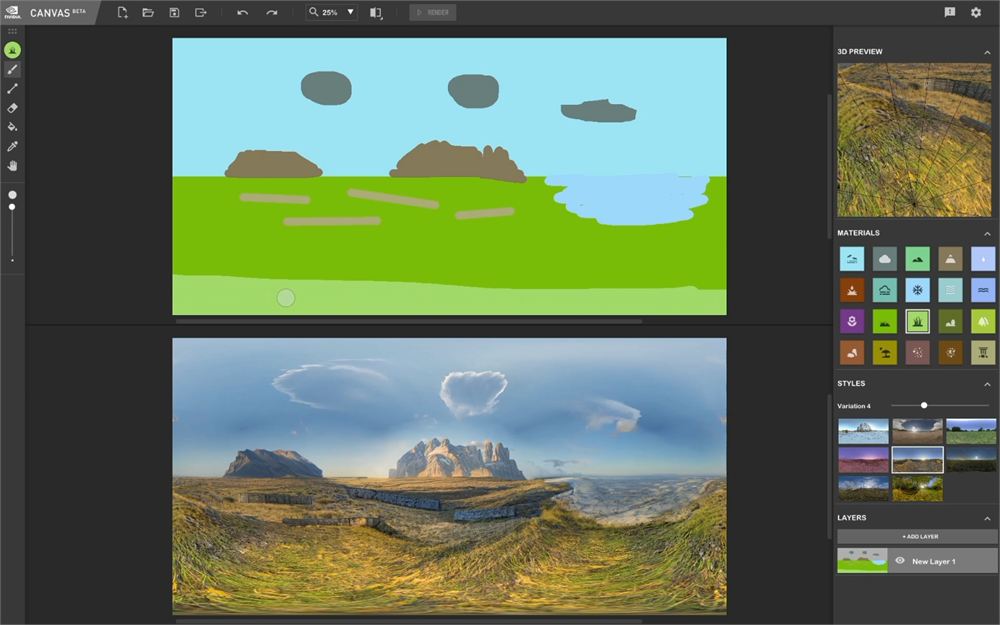Pick the periwinkle water waves material swatch
The width and height of the screenshot is (1000, 625).
(983, 290)
